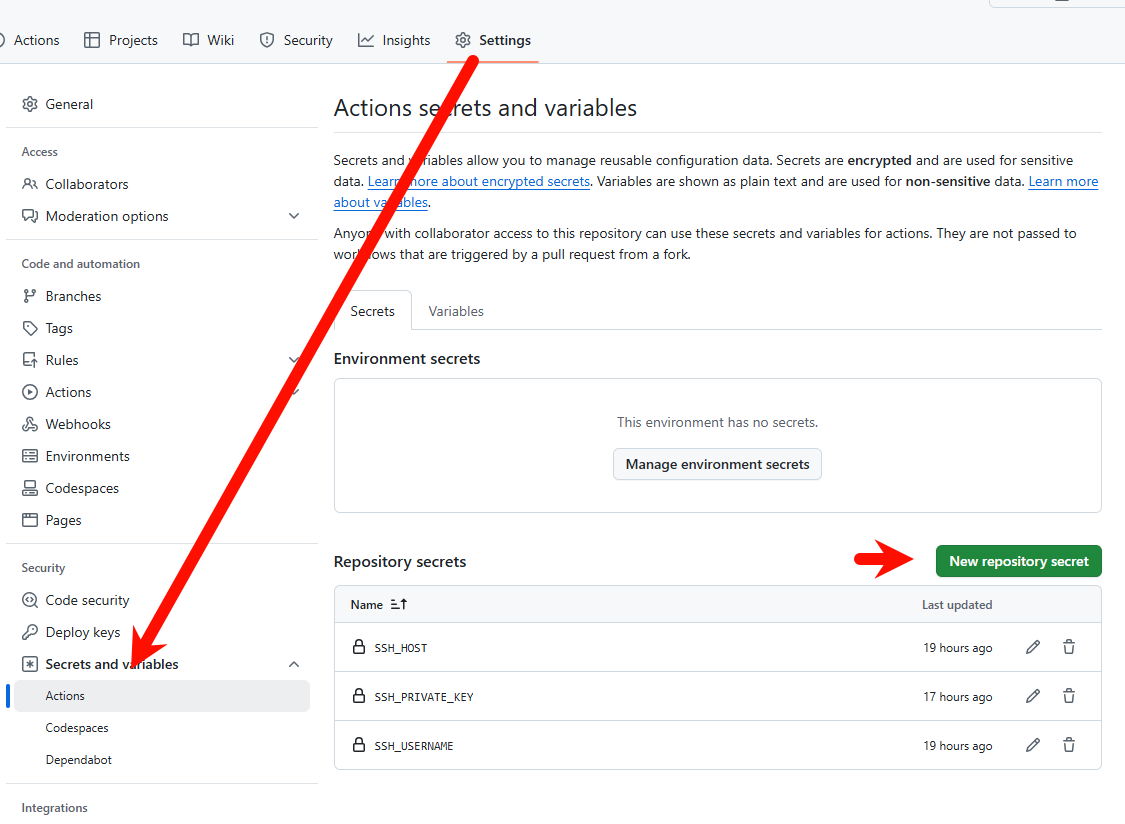
Task: Click the '17 hours ago' timestamp
Action: point(957,697)
